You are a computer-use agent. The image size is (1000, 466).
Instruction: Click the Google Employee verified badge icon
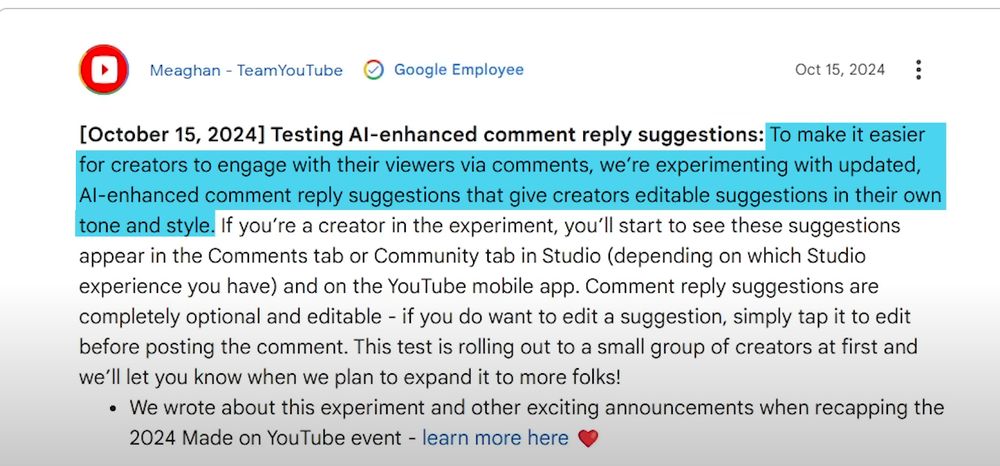tap(374, 70)
